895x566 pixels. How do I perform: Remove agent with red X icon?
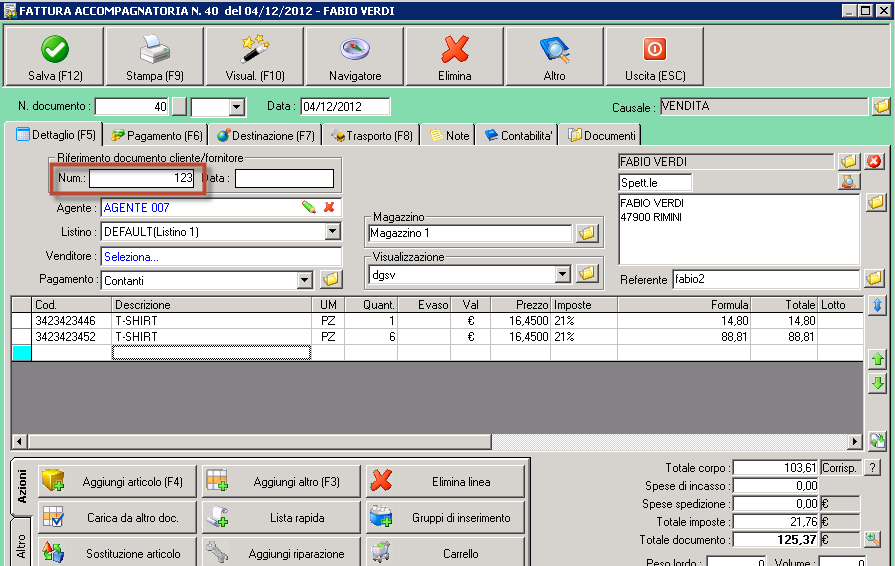tap(329, 207)
